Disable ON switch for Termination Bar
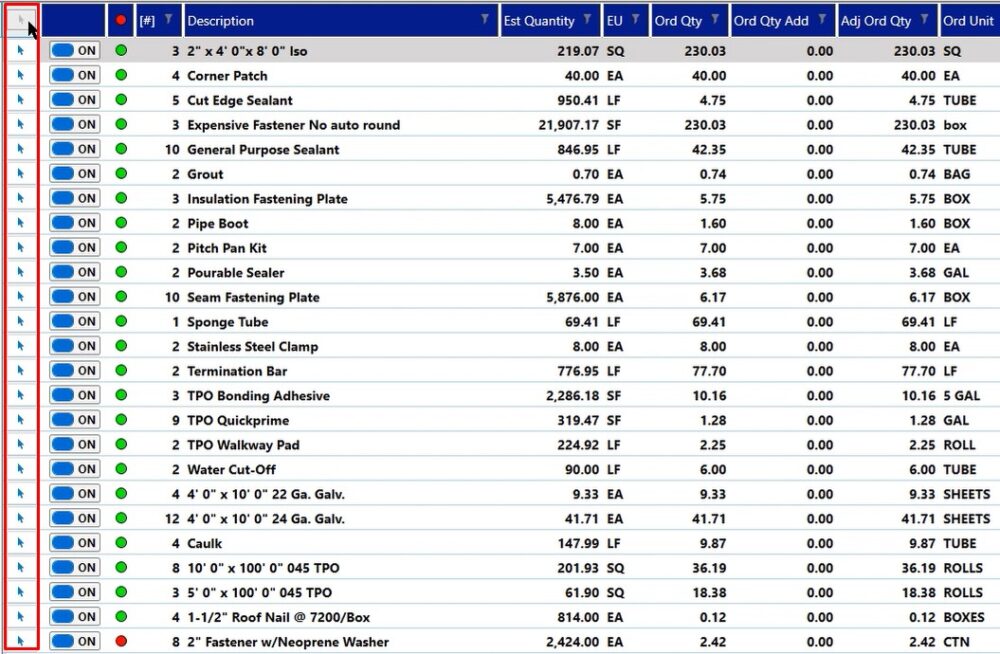1000x654 pixels. click(x=74, y=371)
